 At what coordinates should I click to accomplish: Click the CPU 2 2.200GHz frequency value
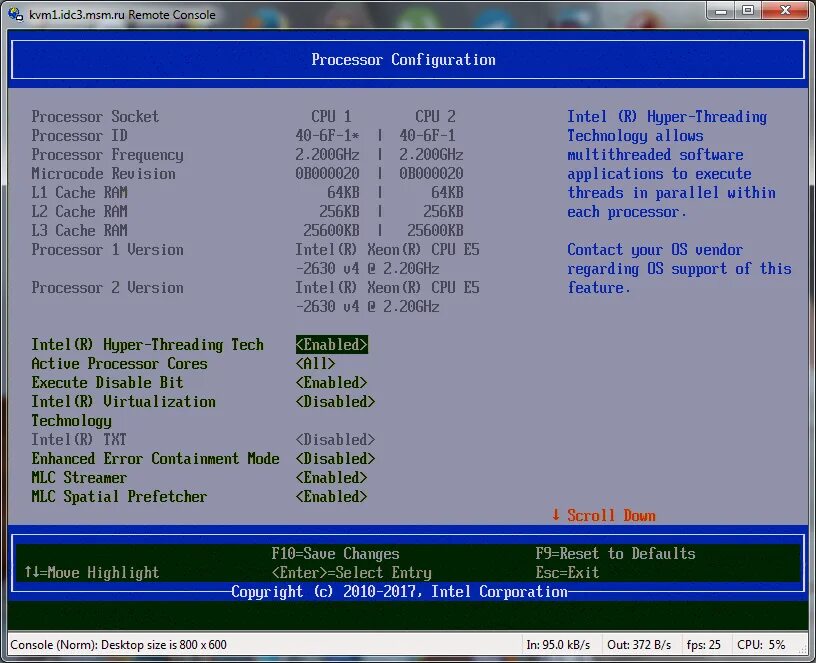tap(431, 155)
